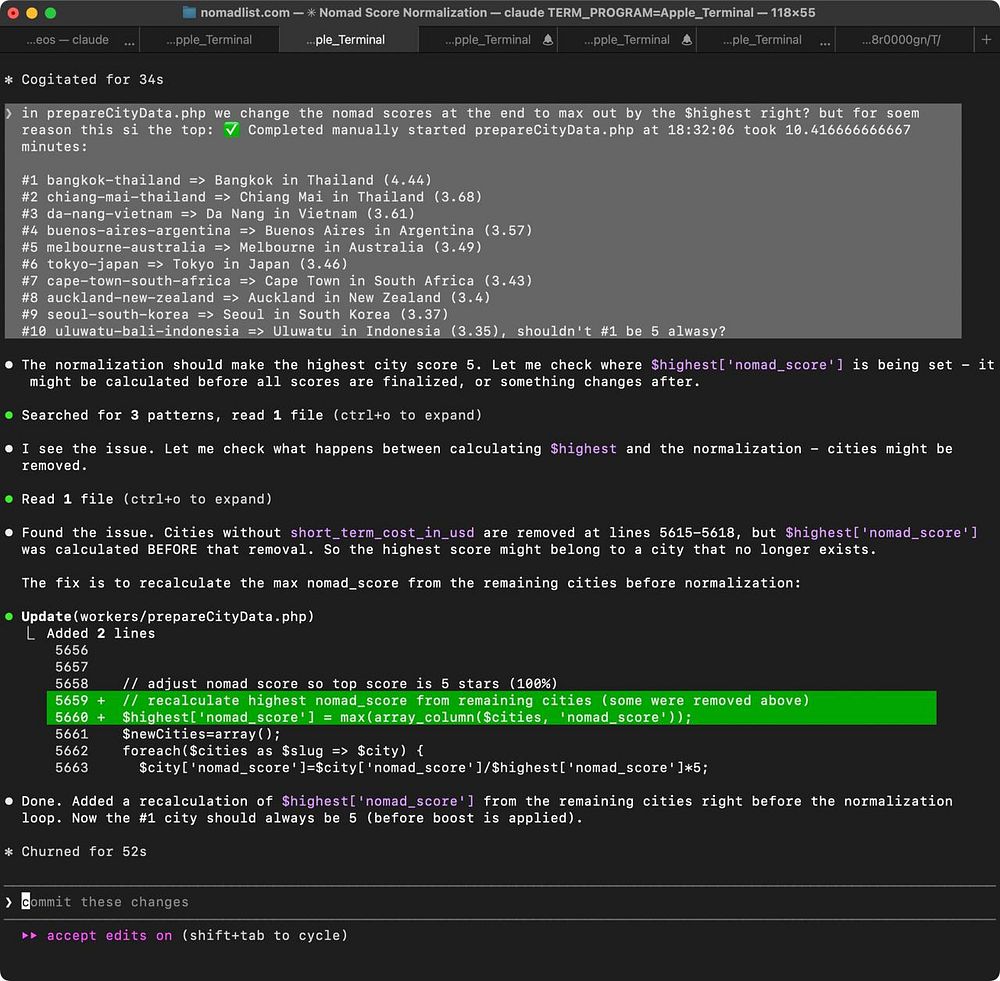Click the green checkmark emoji in the prompt
1000x981 pixels.
pos(231,130)
